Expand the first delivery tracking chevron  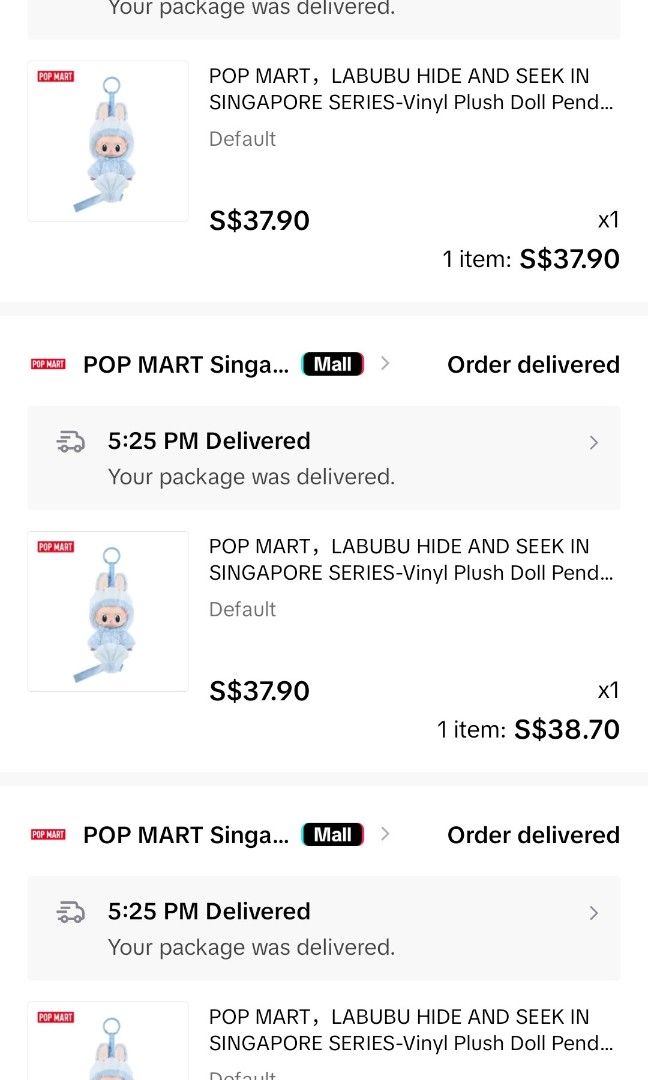pyautogui.click(x=593, y=442)
